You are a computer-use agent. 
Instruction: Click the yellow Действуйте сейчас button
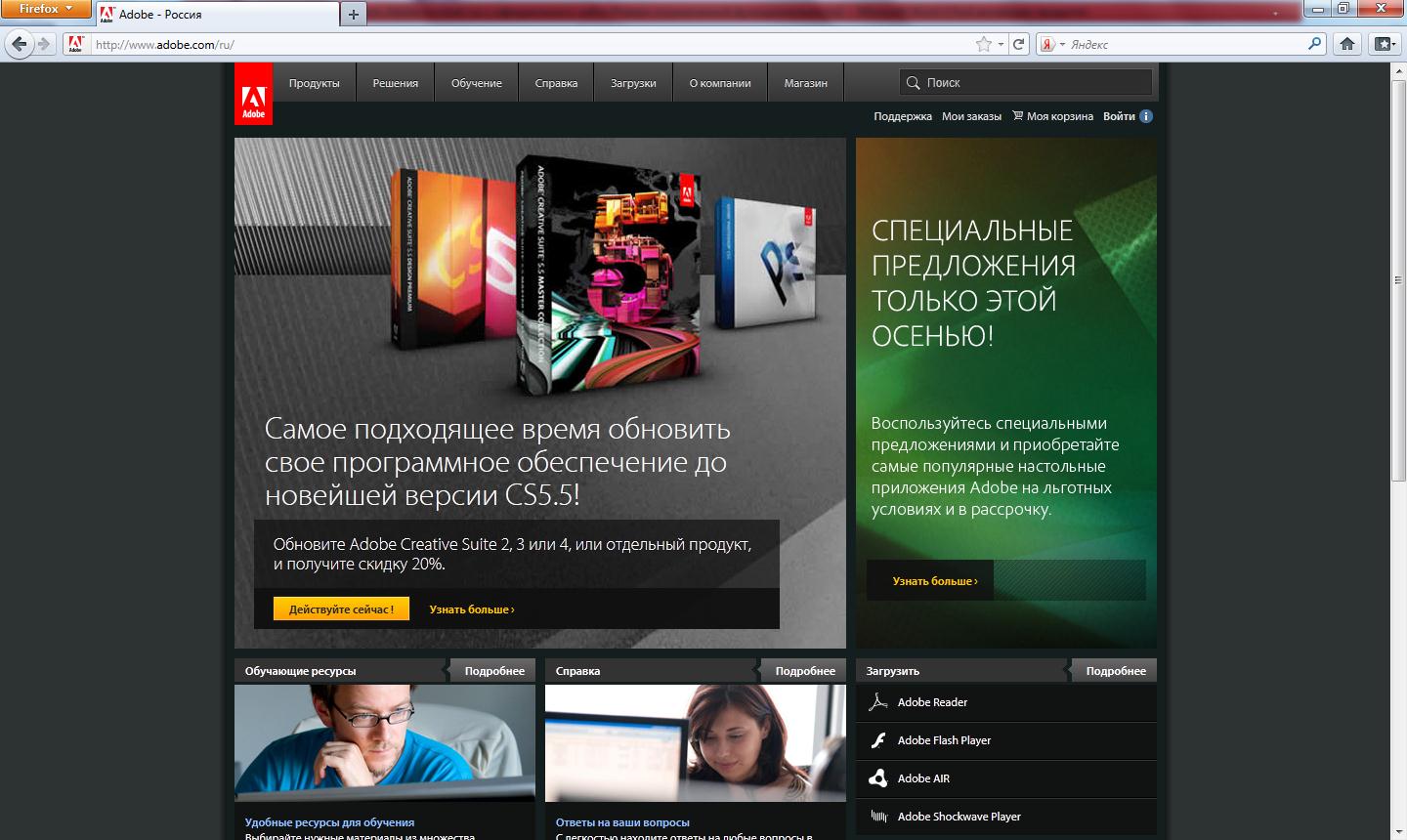[341, 609]
